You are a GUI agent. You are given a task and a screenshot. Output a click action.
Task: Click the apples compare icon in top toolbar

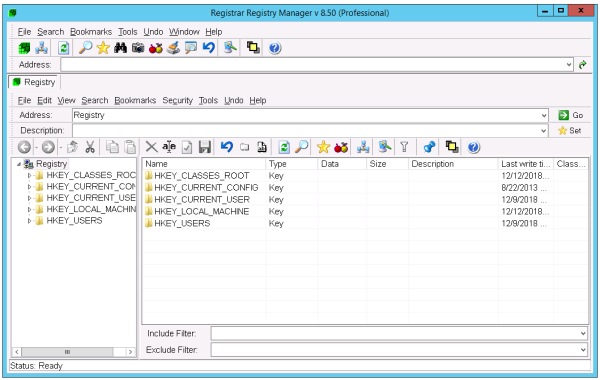155,48
